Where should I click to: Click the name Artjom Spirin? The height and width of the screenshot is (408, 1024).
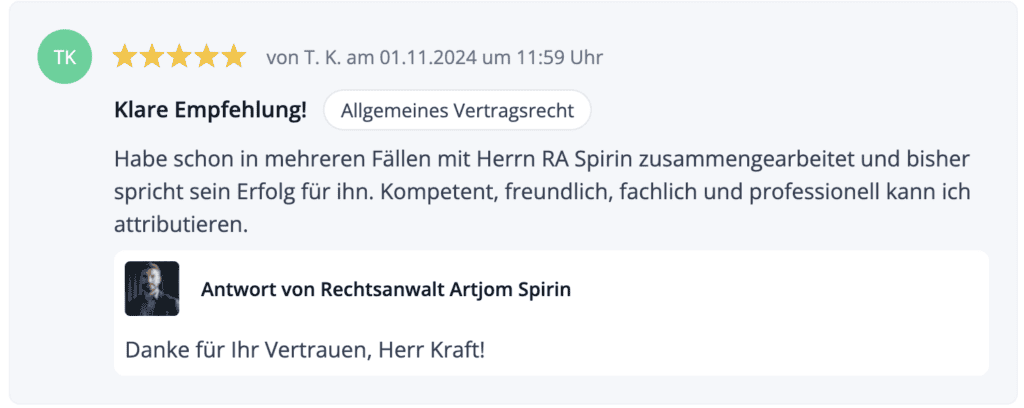510,289
